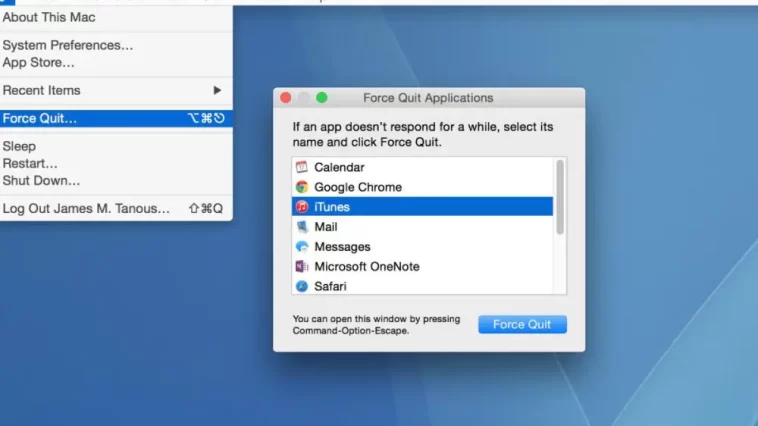Click the iTunes icon in the list
This screenshot has width=758, height=426.
[302, 207]
